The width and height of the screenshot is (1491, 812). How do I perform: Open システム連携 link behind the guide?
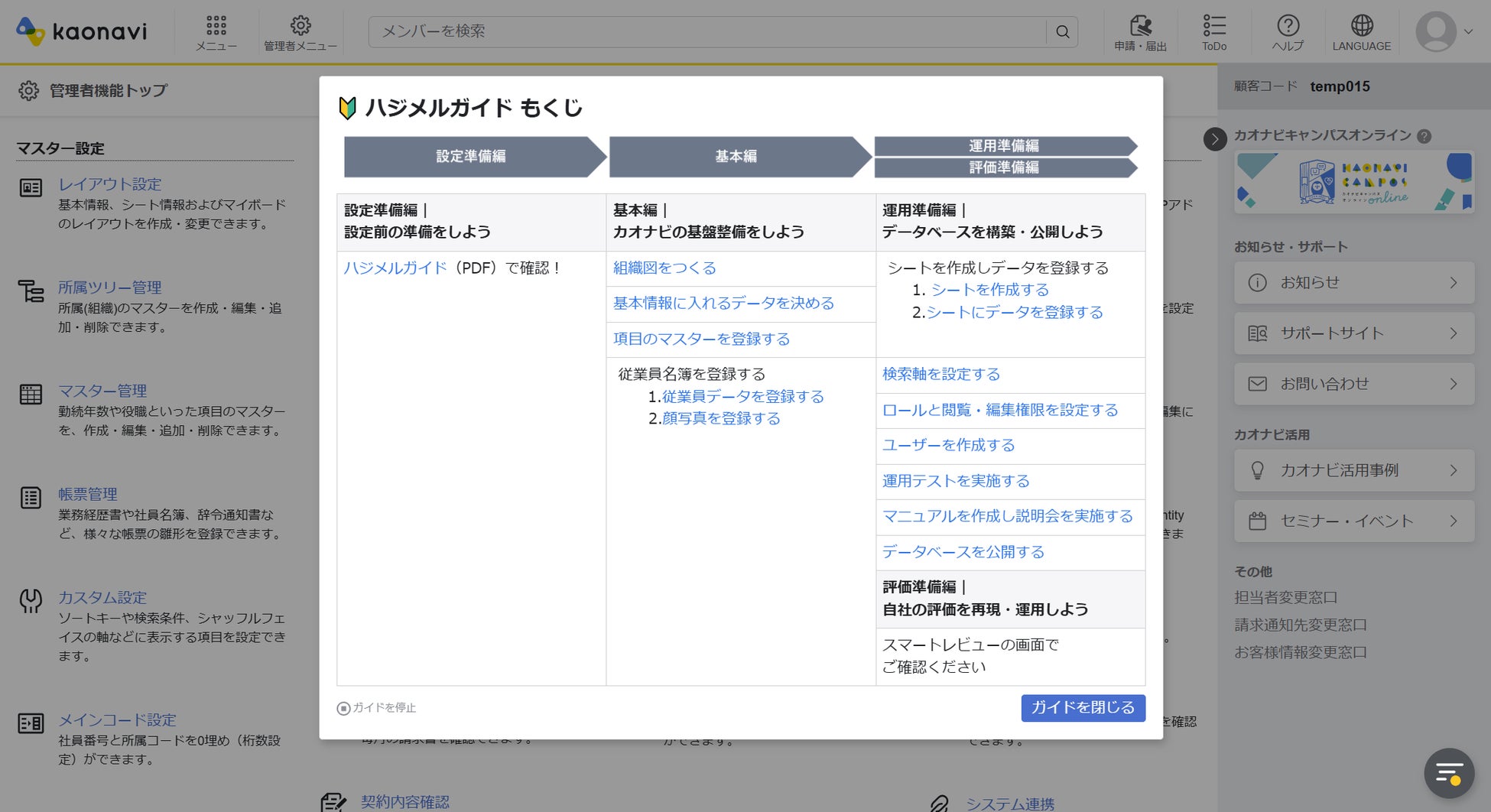(x=1010, y=804)
